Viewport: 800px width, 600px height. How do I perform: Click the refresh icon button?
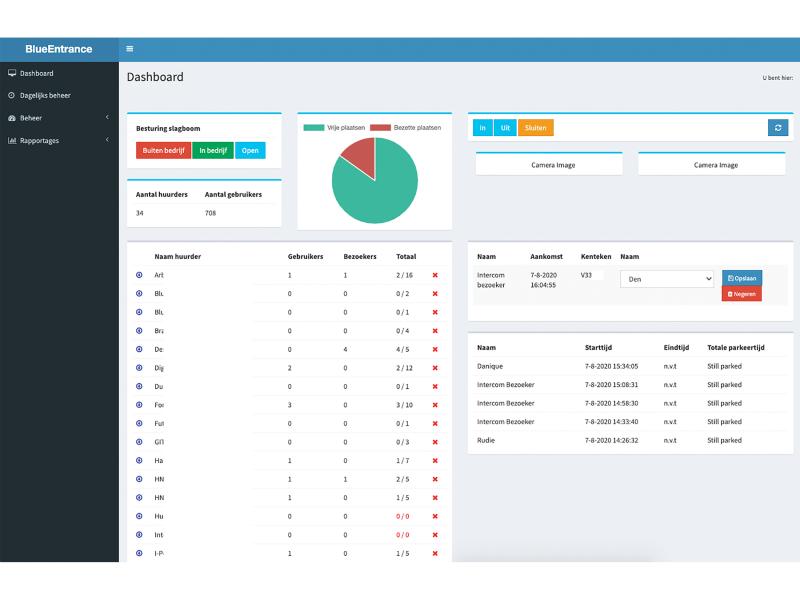[x=778, y=128]
